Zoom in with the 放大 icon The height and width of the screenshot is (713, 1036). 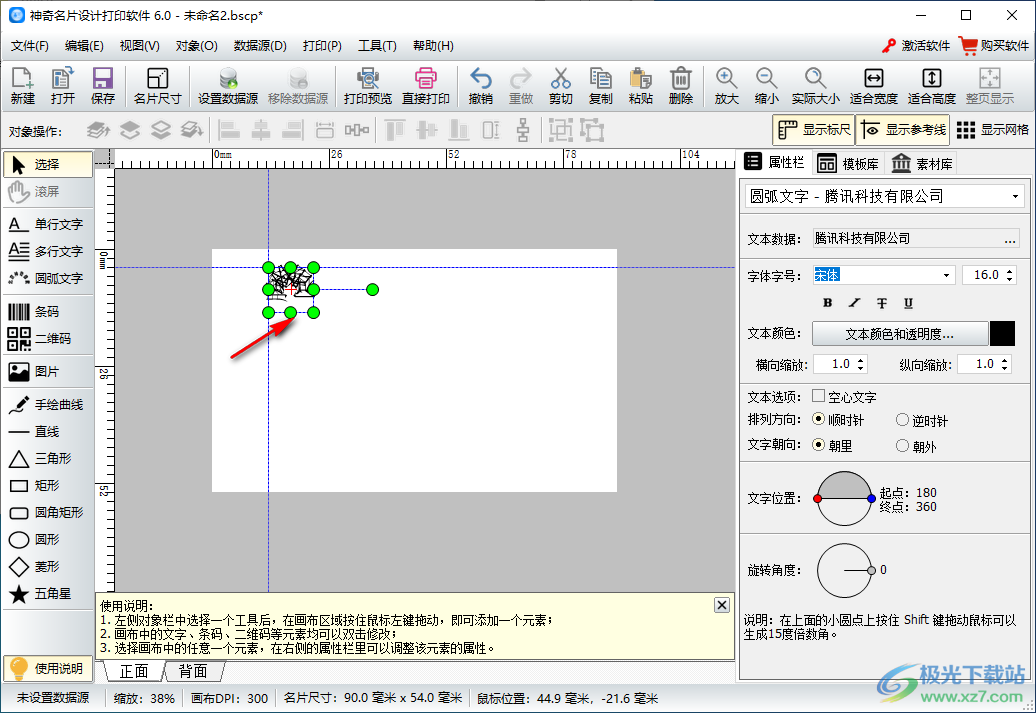coord(726,86)
